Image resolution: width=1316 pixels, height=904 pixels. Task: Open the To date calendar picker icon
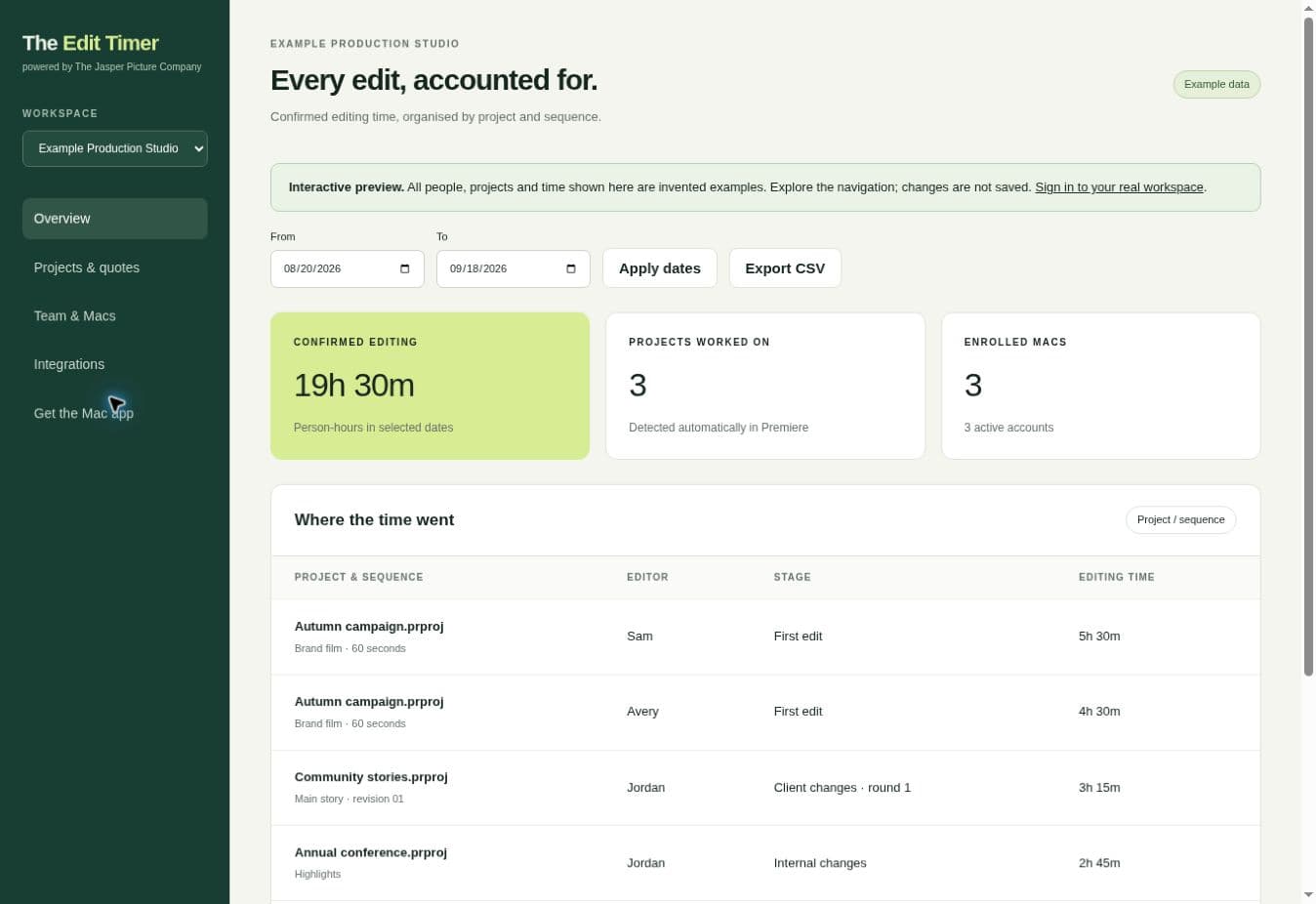coord(571,269)
